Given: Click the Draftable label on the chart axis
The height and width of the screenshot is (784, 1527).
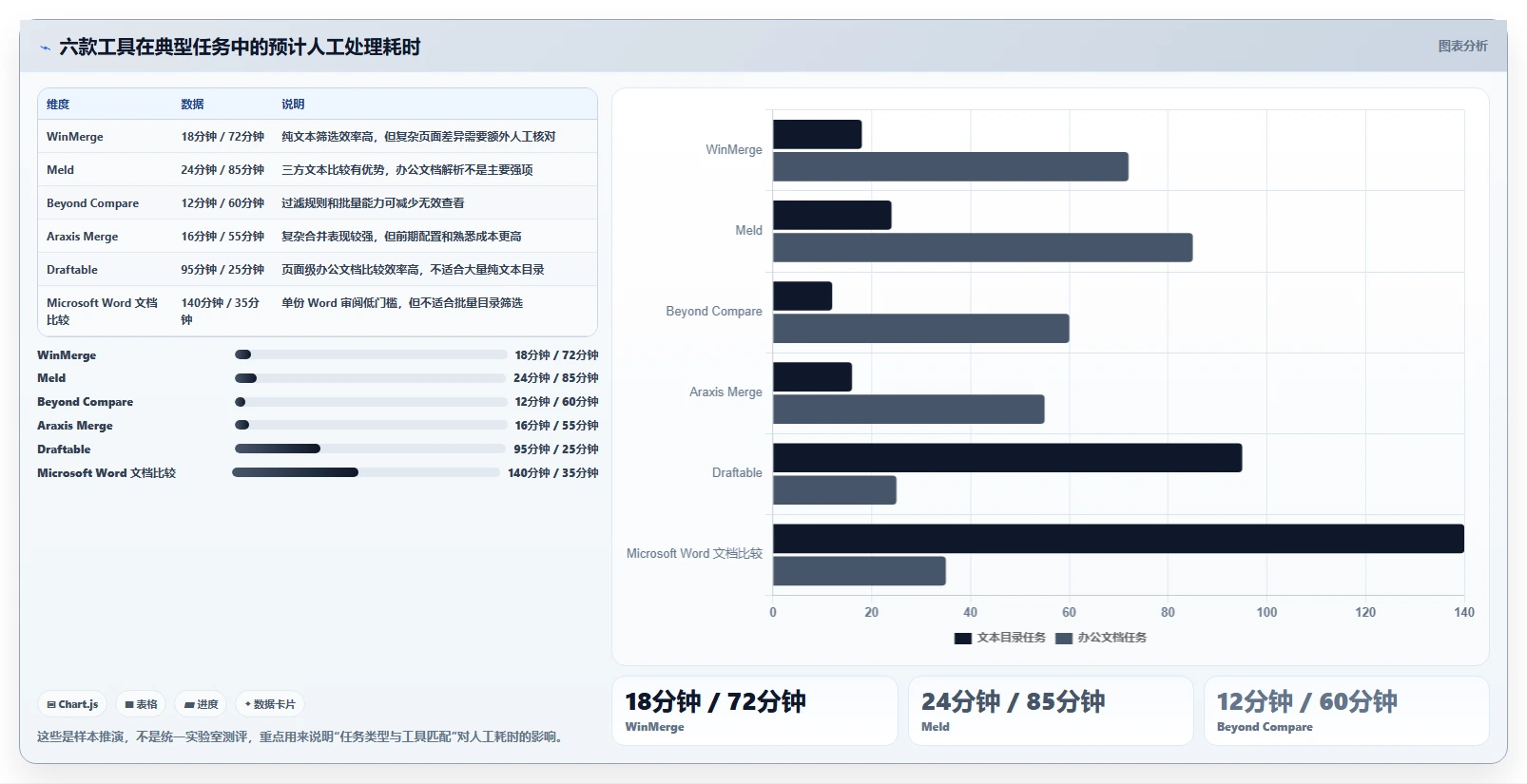Looking at the screenshot, I should coord(737,472).
